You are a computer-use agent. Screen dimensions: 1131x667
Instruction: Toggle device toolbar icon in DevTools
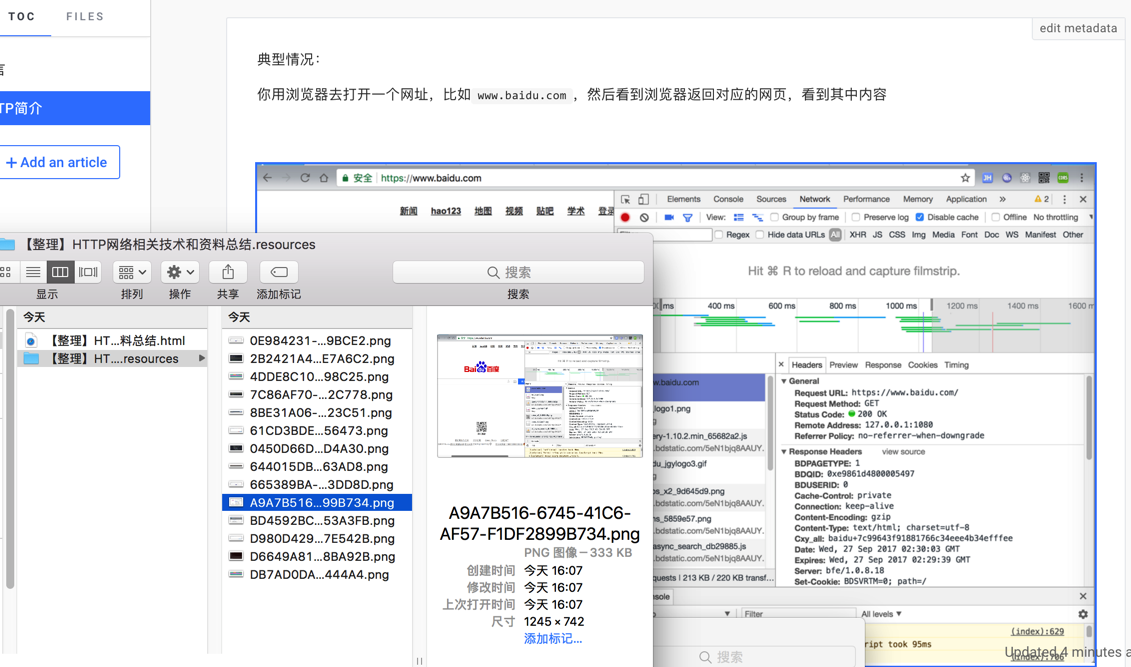click(643, 199)
